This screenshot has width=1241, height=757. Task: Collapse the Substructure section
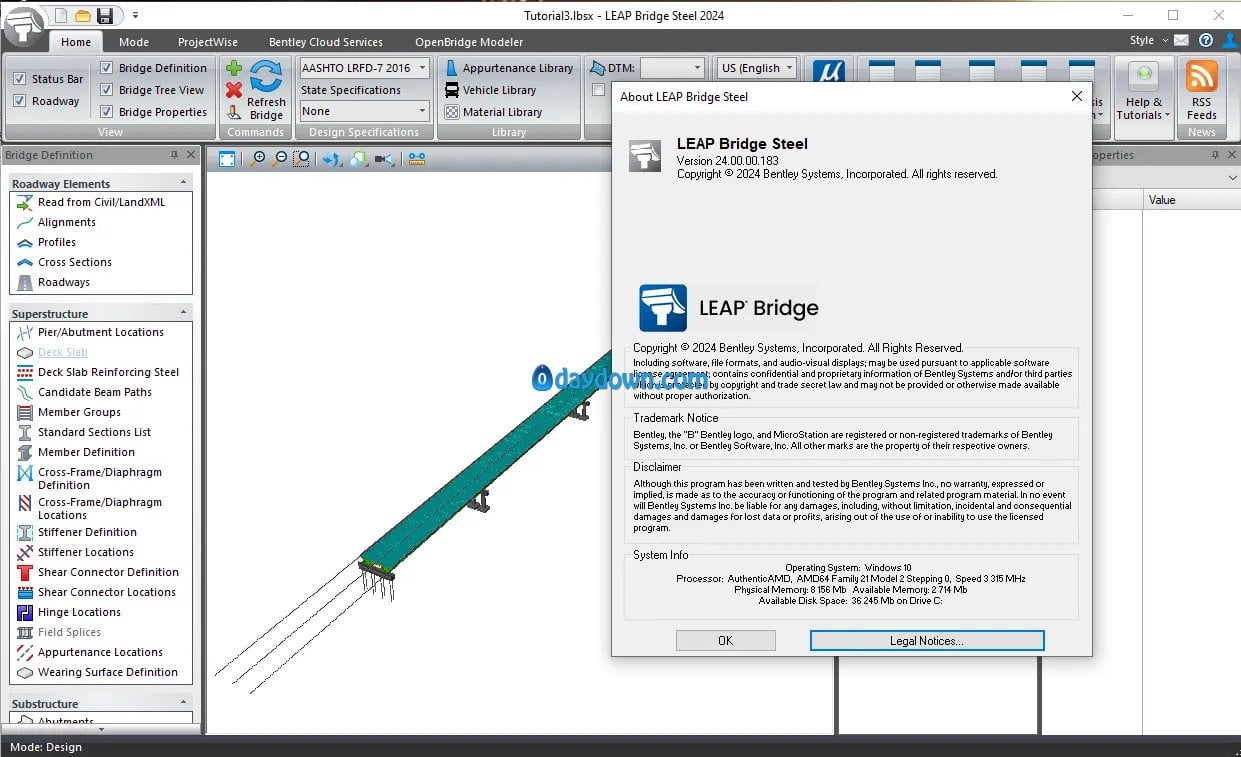[183, 703]
